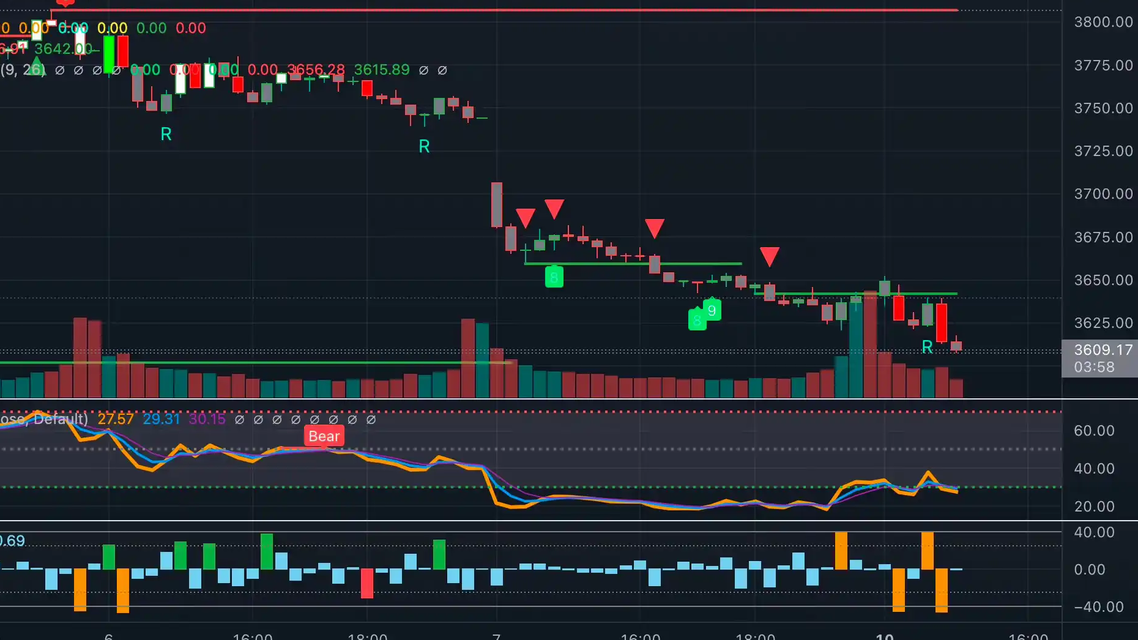The image size is (1138, 640).
Task: Click the red Bear signal label
Action: pos(324,436)
